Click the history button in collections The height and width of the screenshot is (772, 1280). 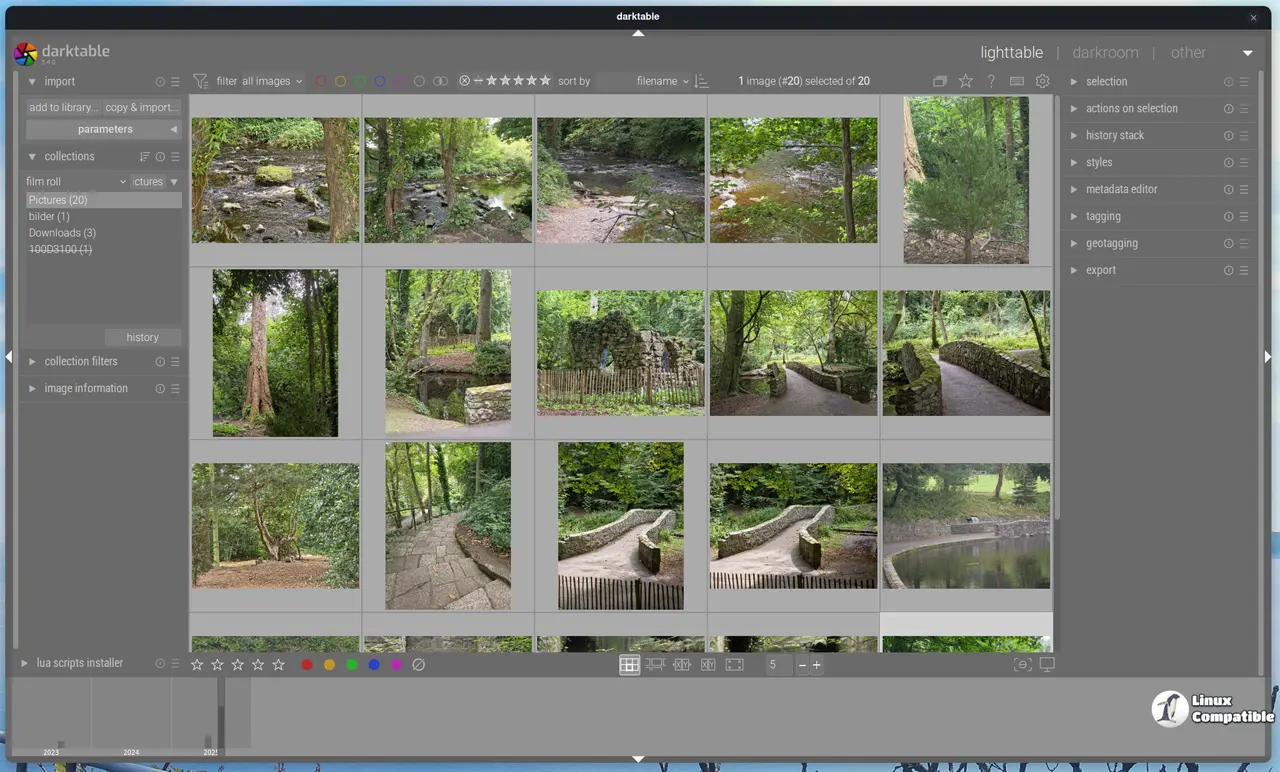click(x=143, y=337)
